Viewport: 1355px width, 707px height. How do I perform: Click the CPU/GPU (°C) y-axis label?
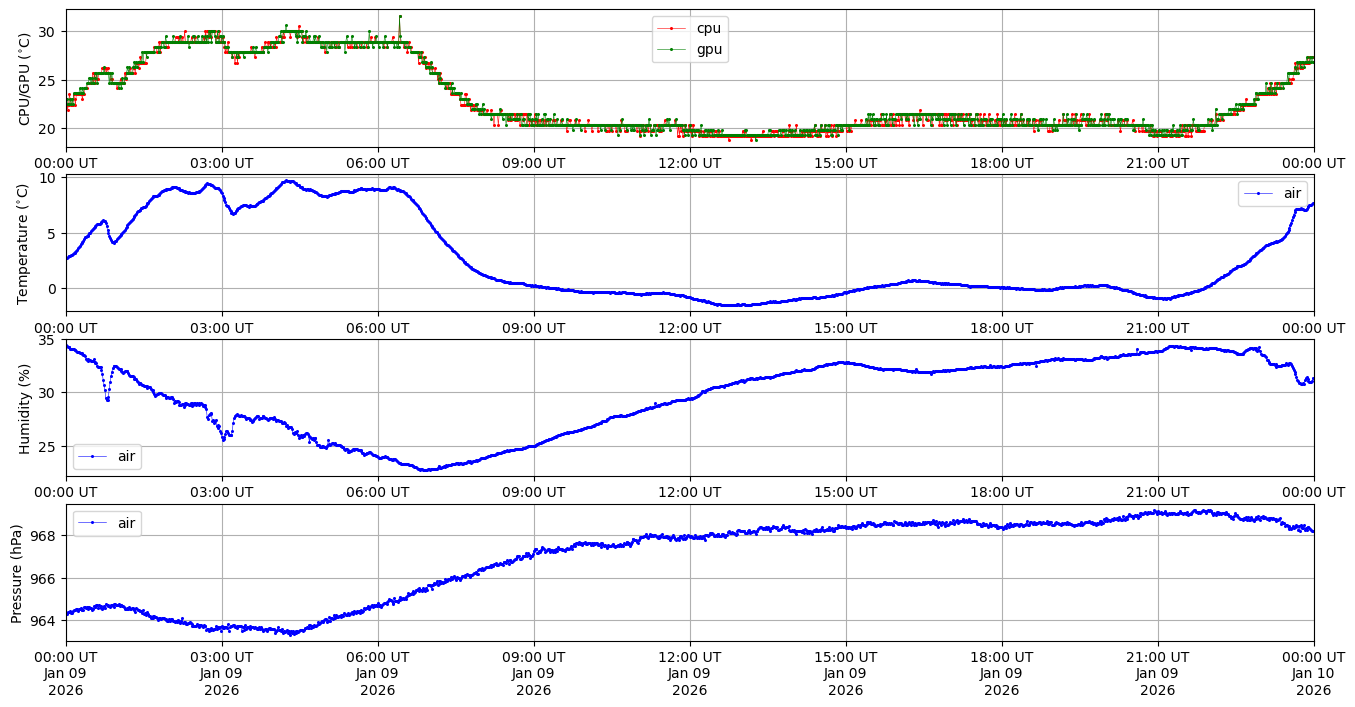(x=25, y=79)
